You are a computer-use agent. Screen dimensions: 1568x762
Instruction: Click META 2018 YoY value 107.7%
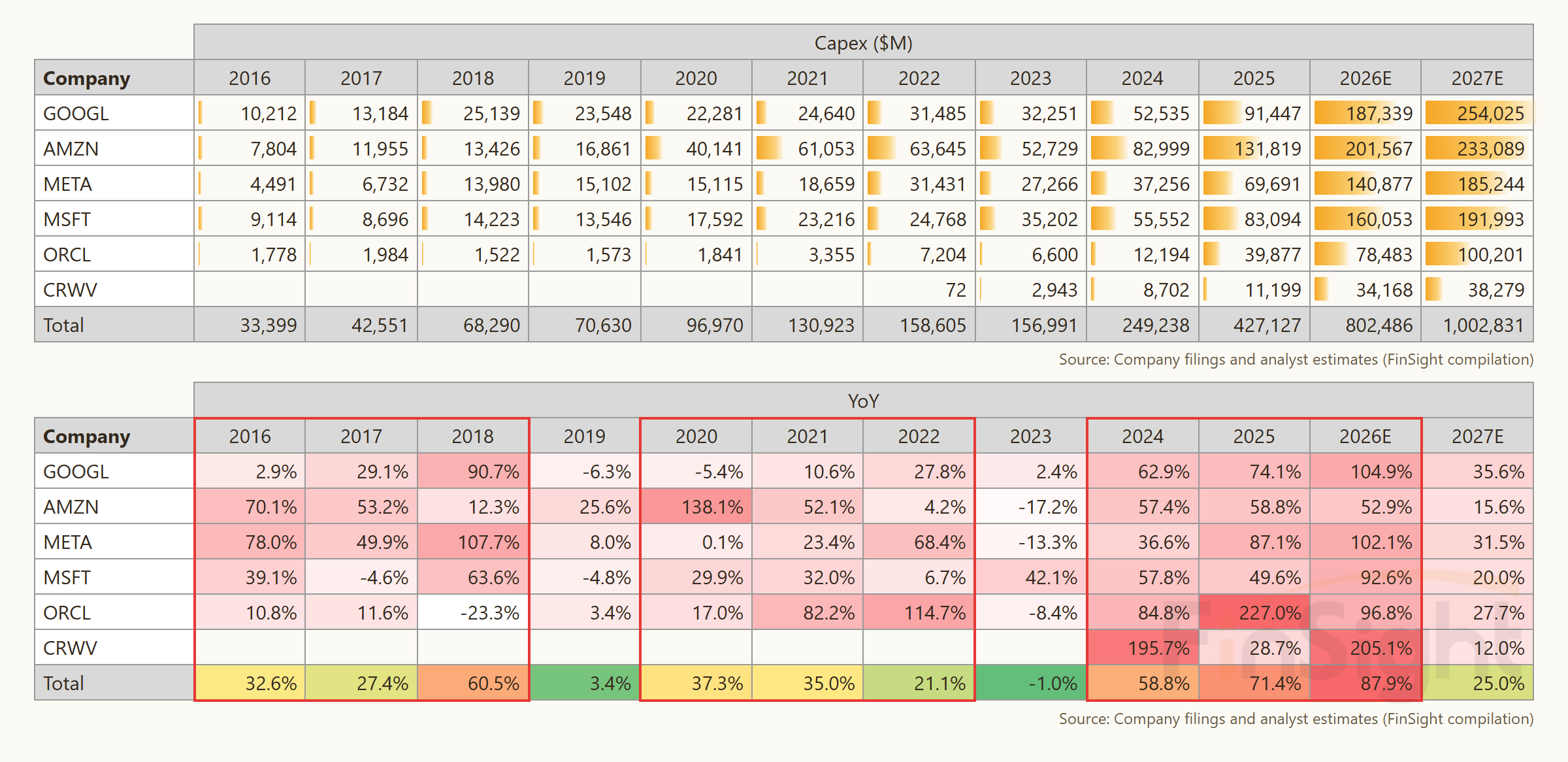tap(489, 542)
